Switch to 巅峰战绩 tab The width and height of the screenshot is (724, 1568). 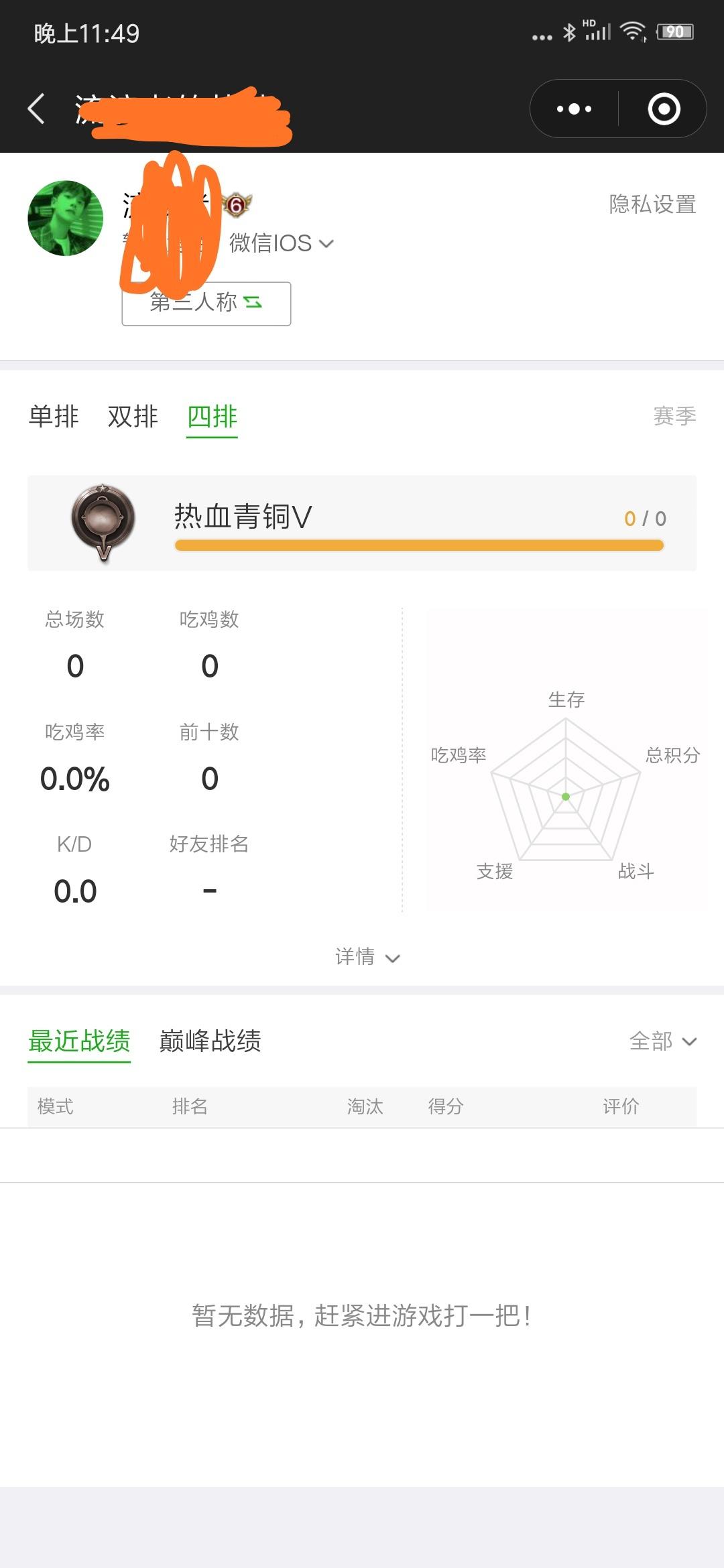pos(210,1041)
